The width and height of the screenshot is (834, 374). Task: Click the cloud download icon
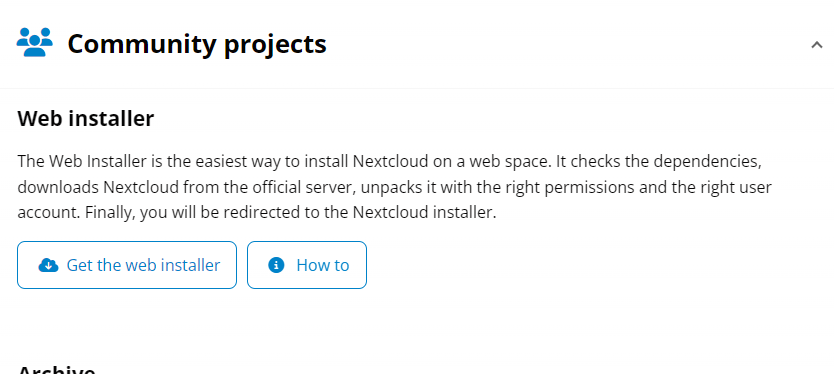coord(48,265)
